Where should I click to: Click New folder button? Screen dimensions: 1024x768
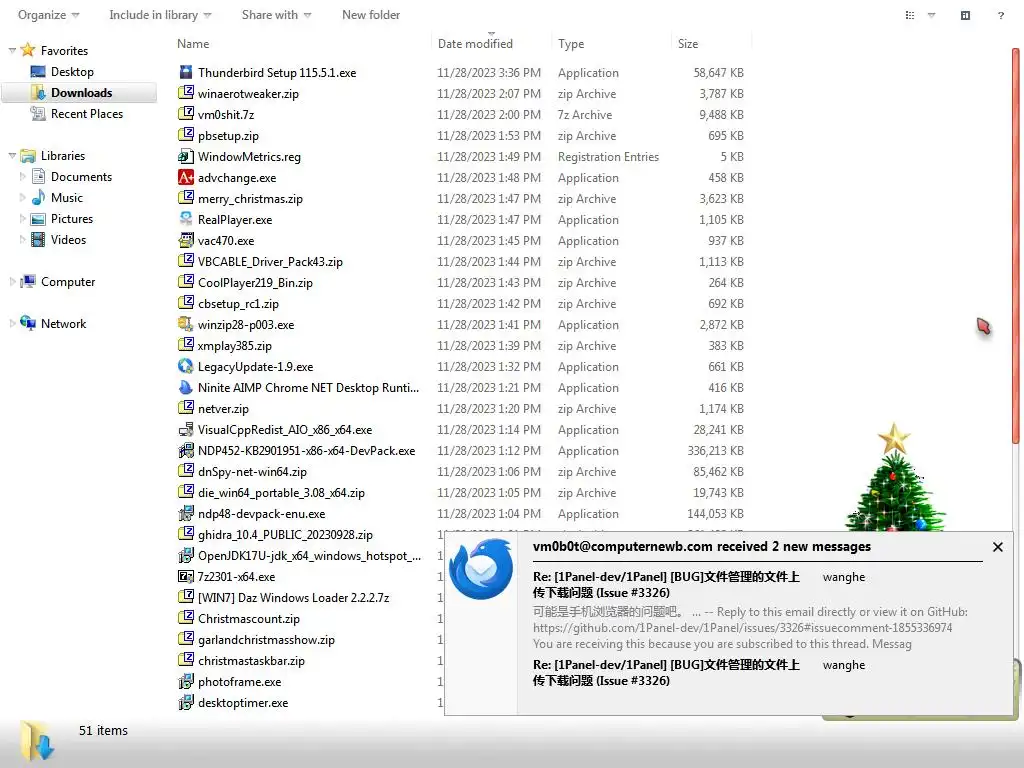click(371, 14)
